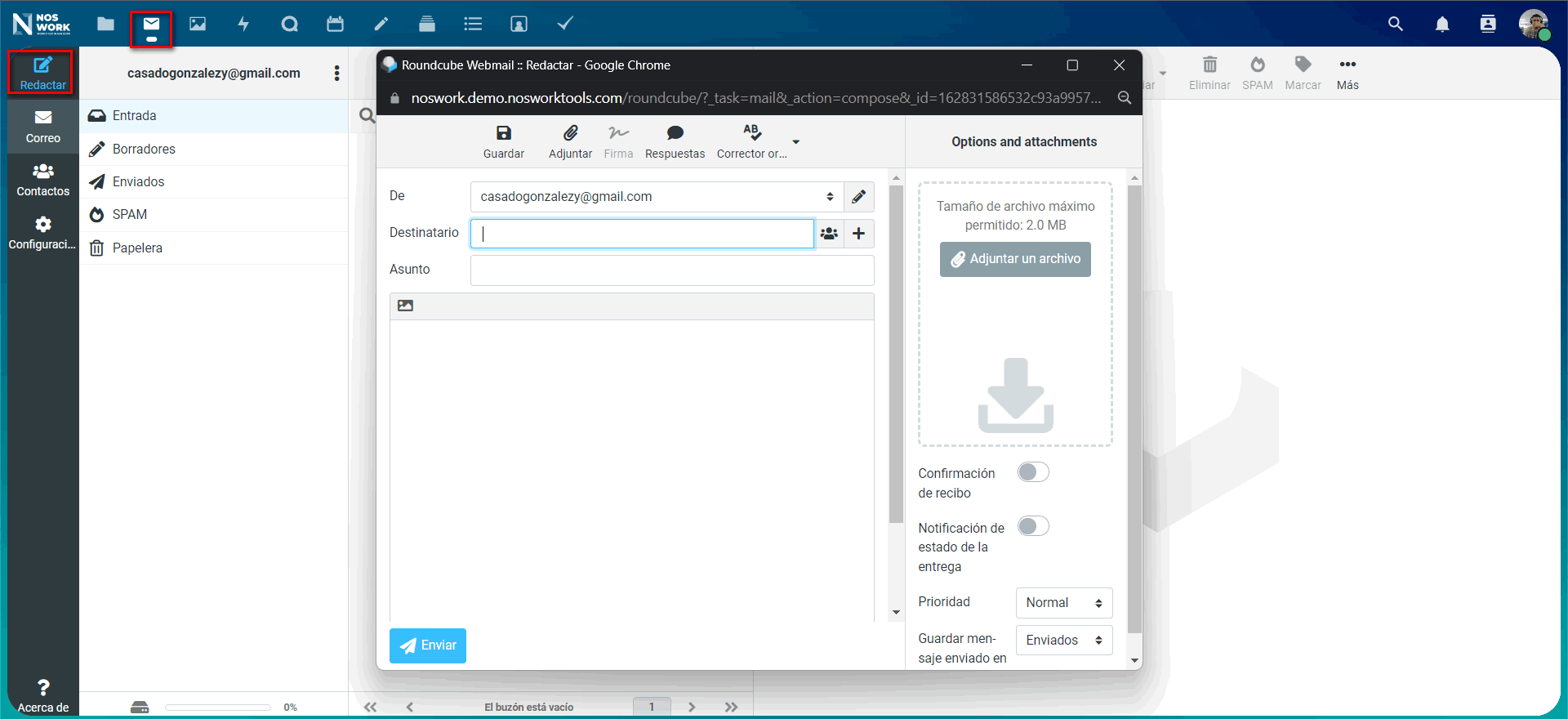Click the options panel vertical scrollbar
1568x719 pixels.
1134,409
